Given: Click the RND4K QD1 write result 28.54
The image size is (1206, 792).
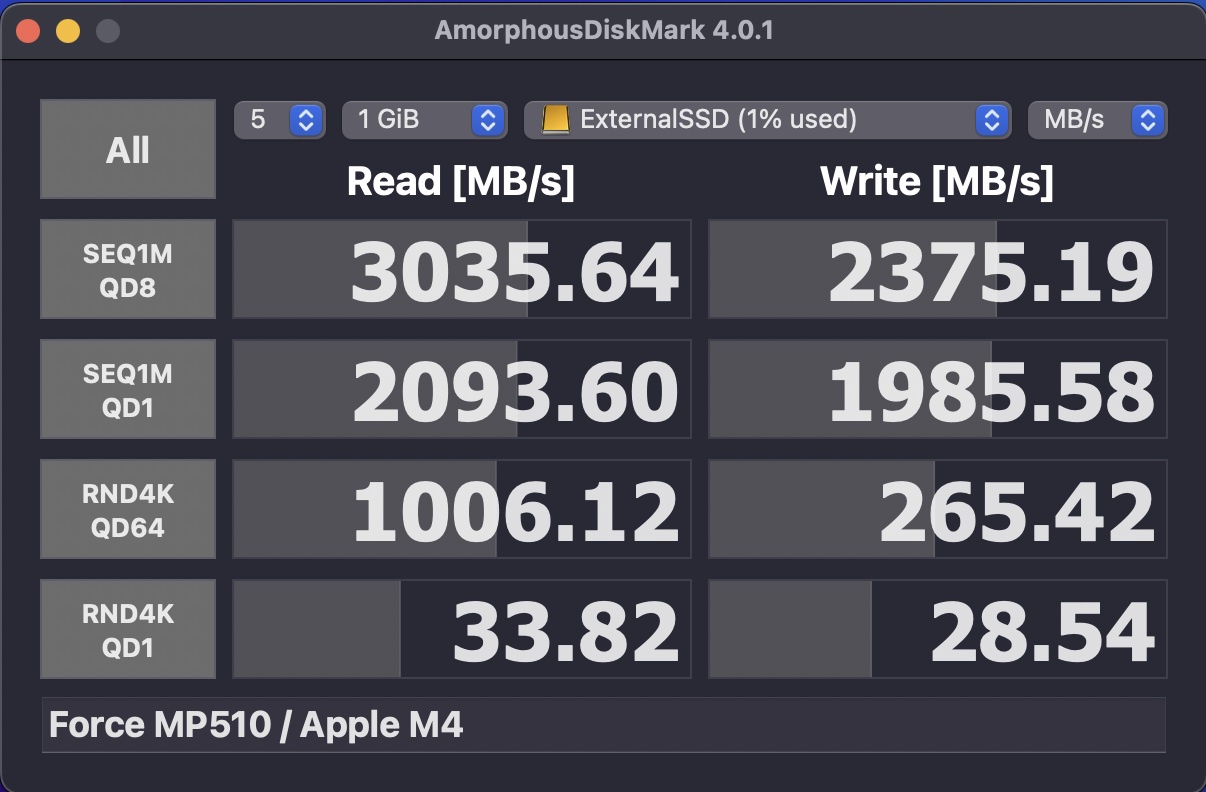Looking at the screenshot, I should click(x=938, y=630).
